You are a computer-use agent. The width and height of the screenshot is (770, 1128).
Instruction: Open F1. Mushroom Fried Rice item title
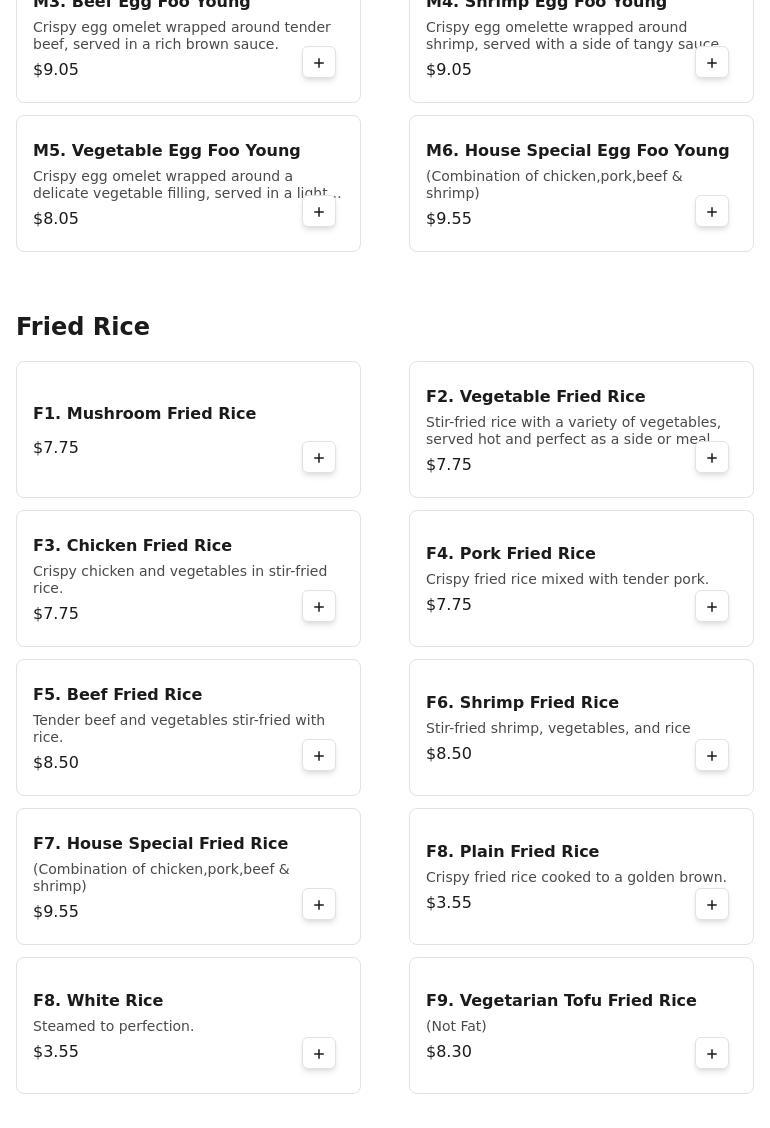click(144, 414)
